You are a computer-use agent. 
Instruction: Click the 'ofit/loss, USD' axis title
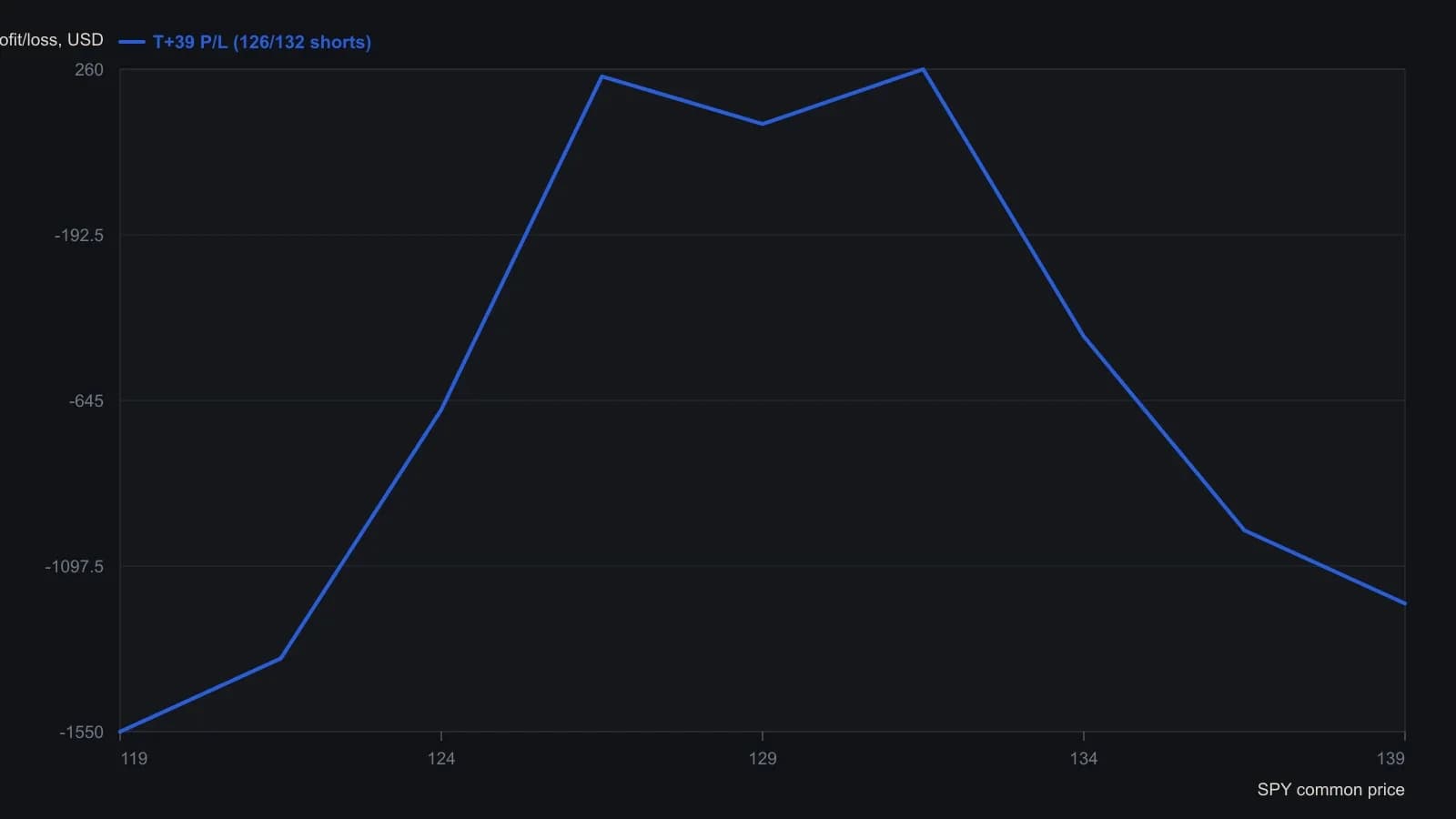coord(52,40)
